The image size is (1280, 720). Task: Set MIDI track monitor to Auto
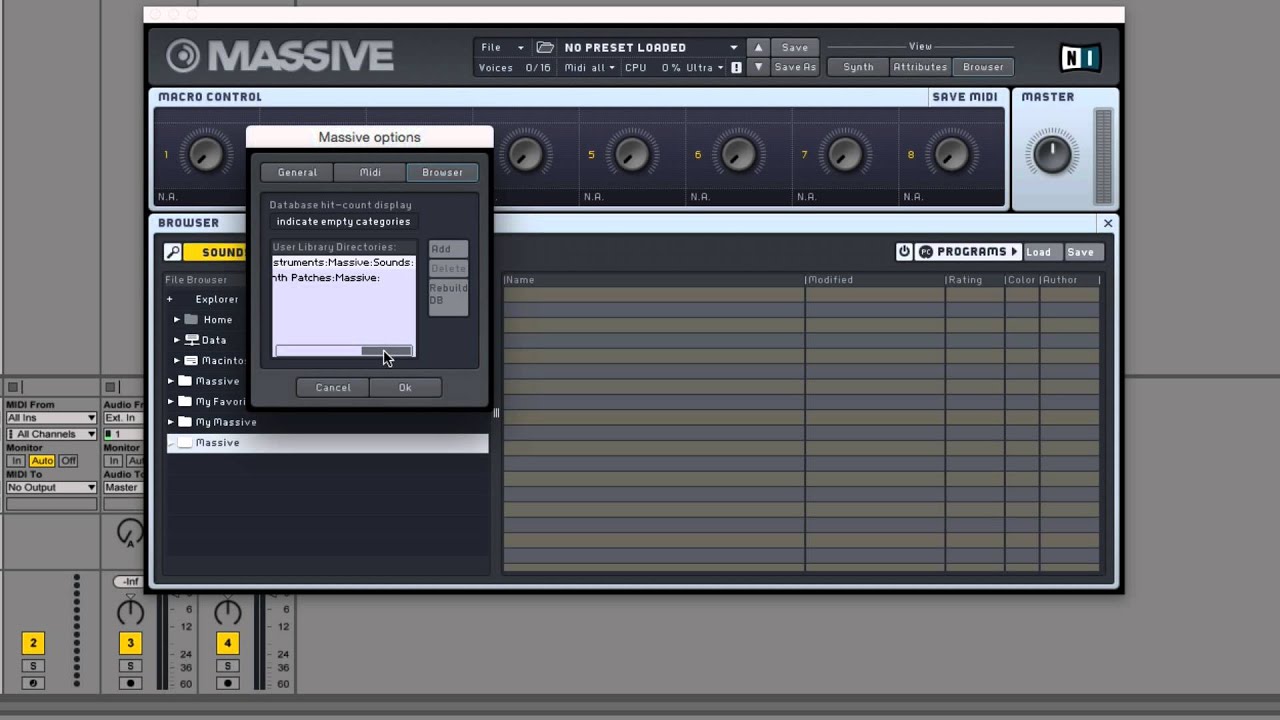pos(42,461)
